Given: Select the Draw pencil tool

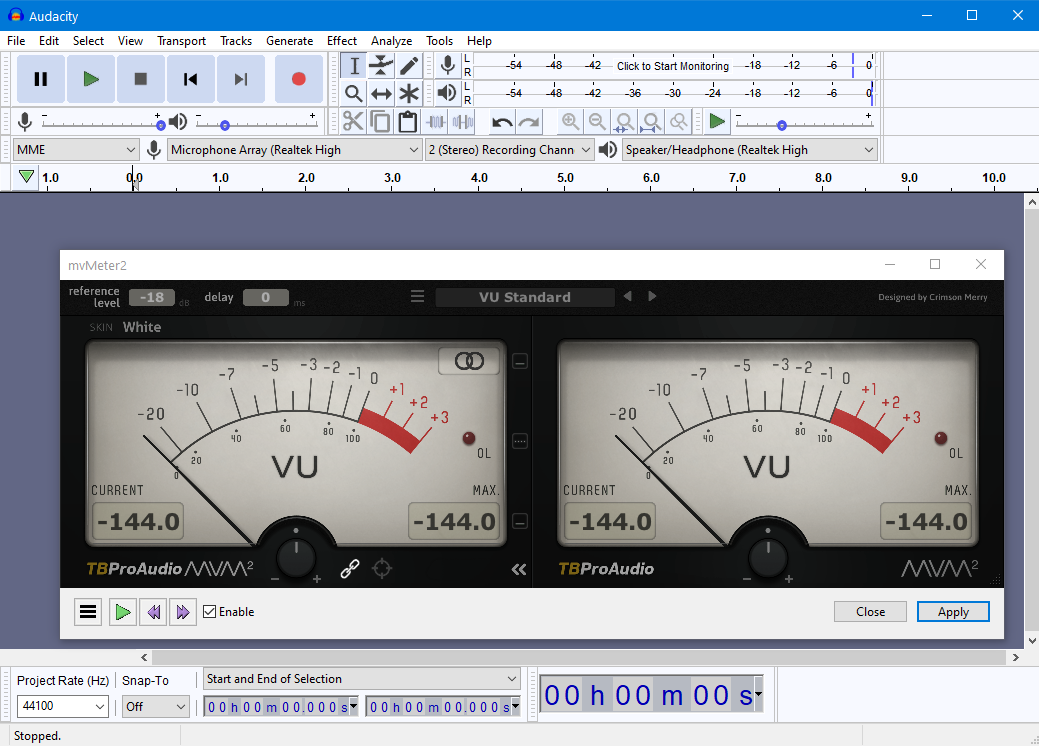Looking at the screenshot, I should click(x=408, y=66).
